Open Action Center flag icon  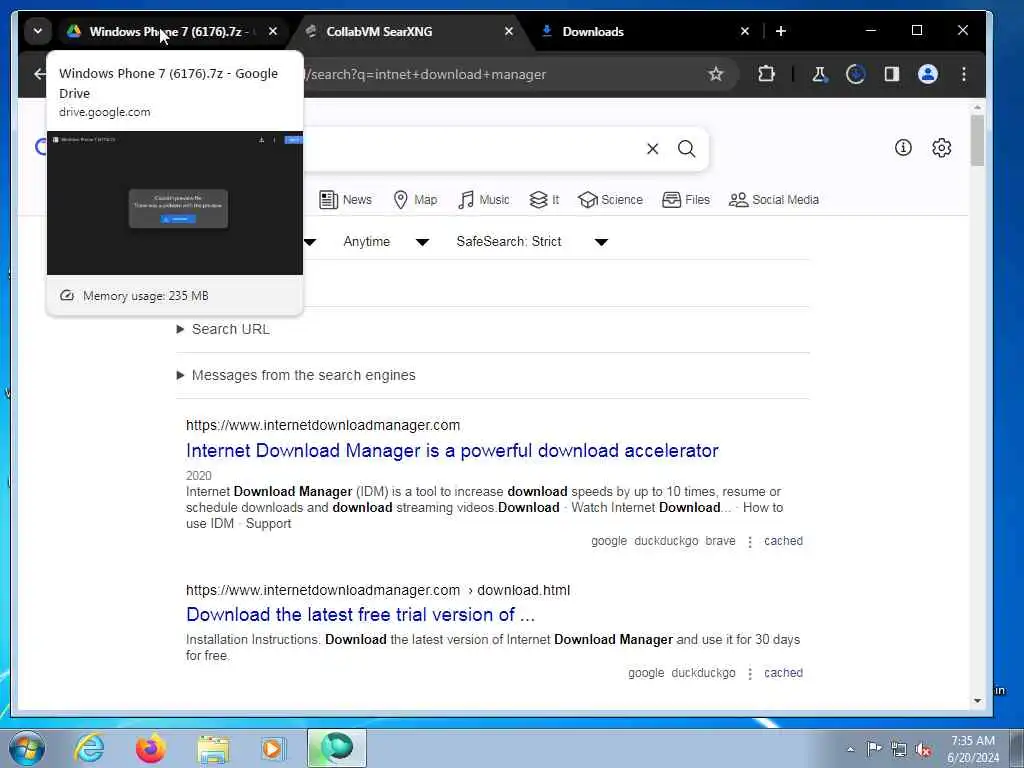pos(873,748)
